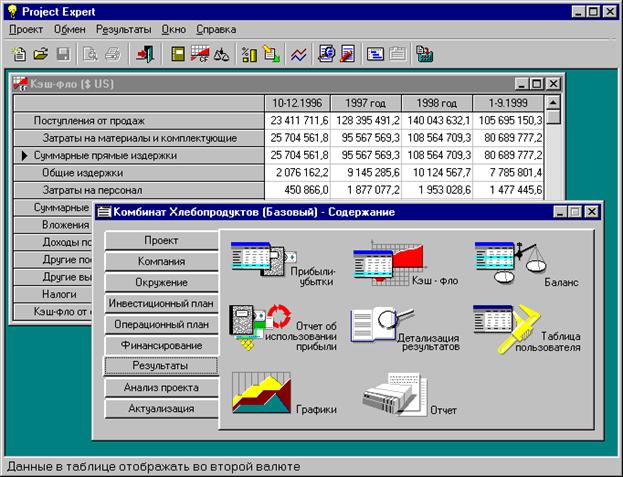Select the Инвестиционный план section tab
Viewport: 623px width, 477px height.
pyautogui.click(x=160, y=303)
